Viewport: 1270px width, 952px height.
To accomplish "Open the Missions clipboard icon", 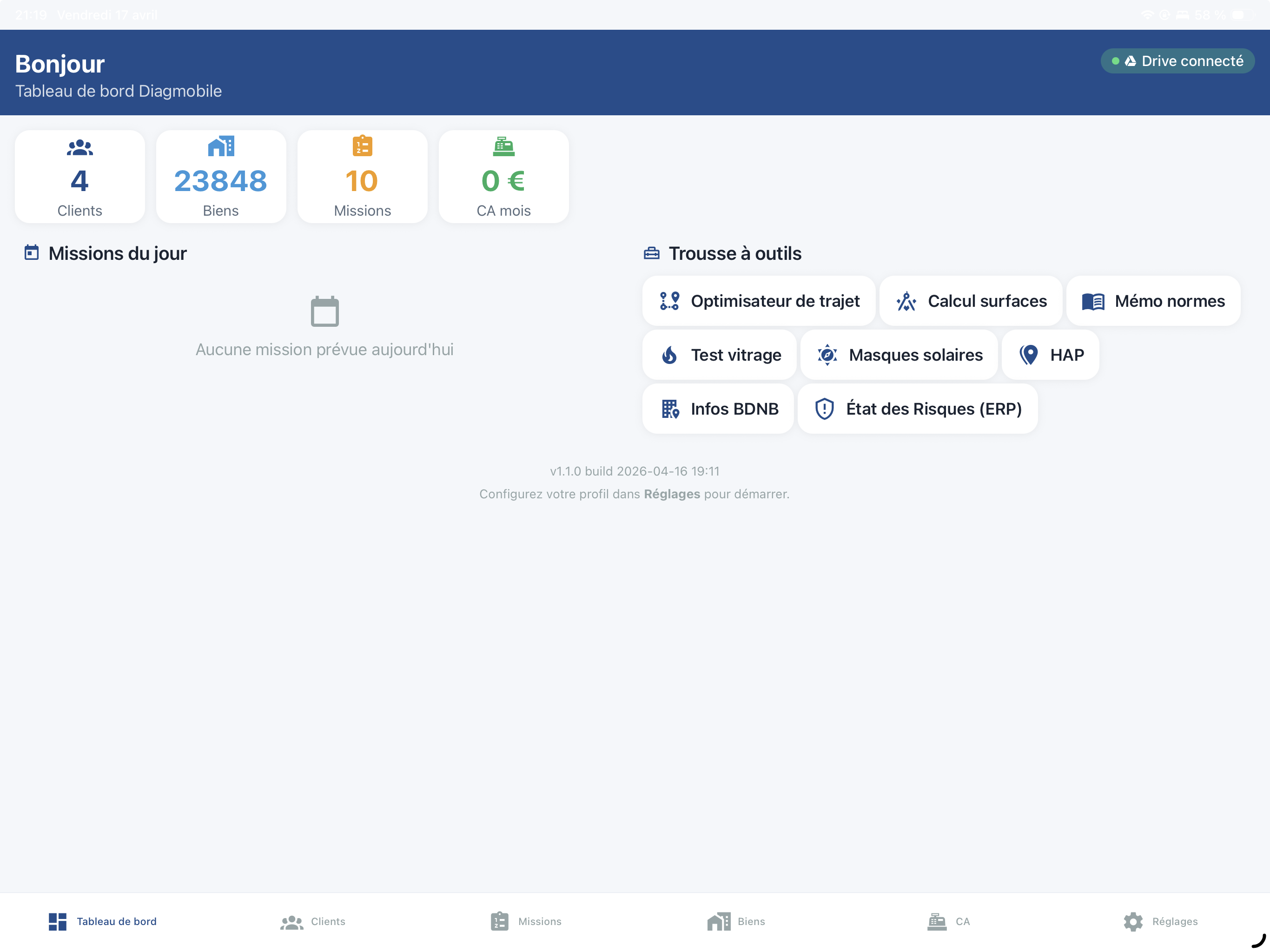I will pos(362,147).
